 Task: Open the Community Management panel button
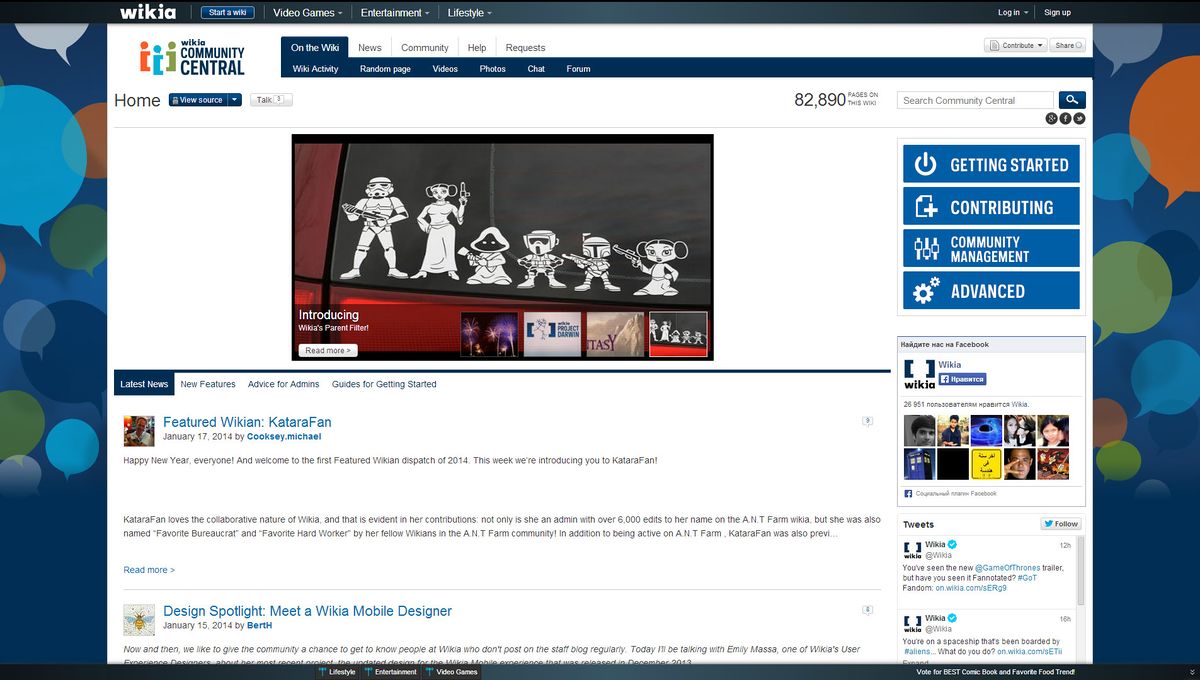tap(991, 248)
